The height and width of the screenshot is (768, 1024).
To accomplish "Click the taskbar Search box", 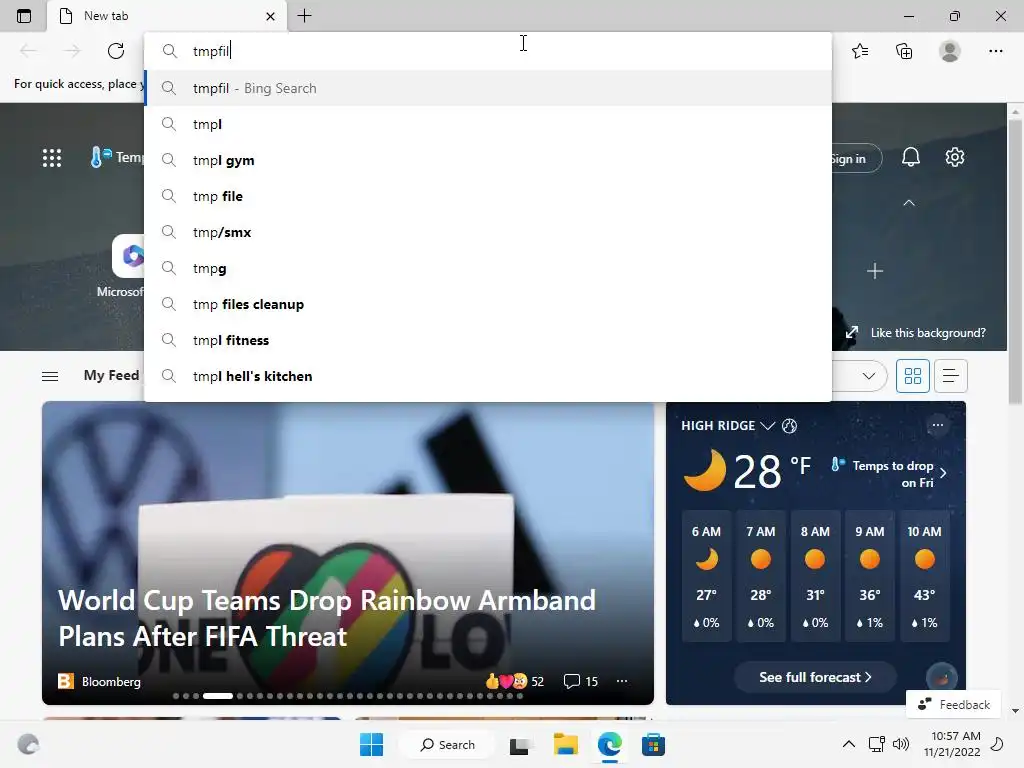I will 448,744.
